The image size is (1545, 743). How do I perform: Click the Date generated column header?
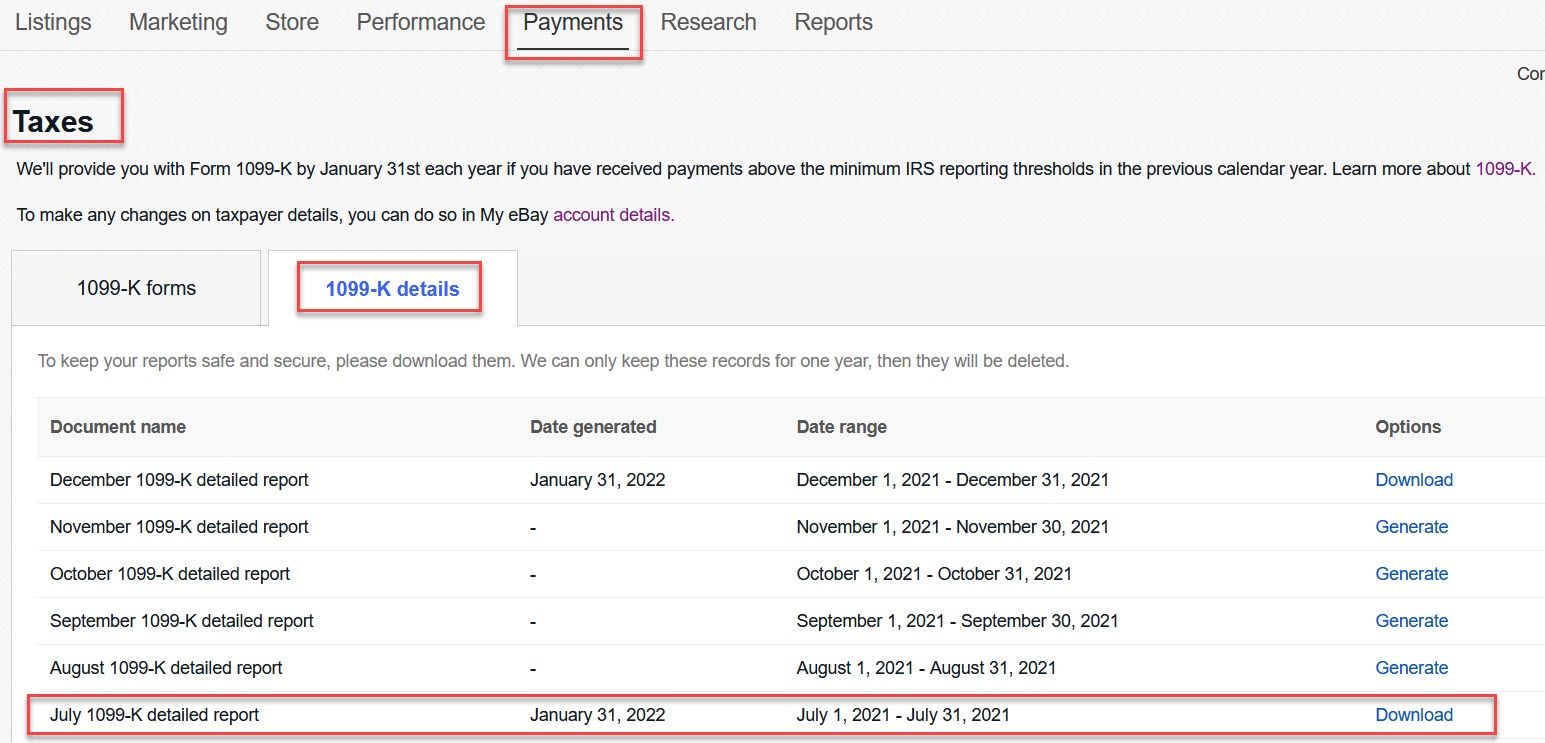pyautogui.click(x=593, y=427)
